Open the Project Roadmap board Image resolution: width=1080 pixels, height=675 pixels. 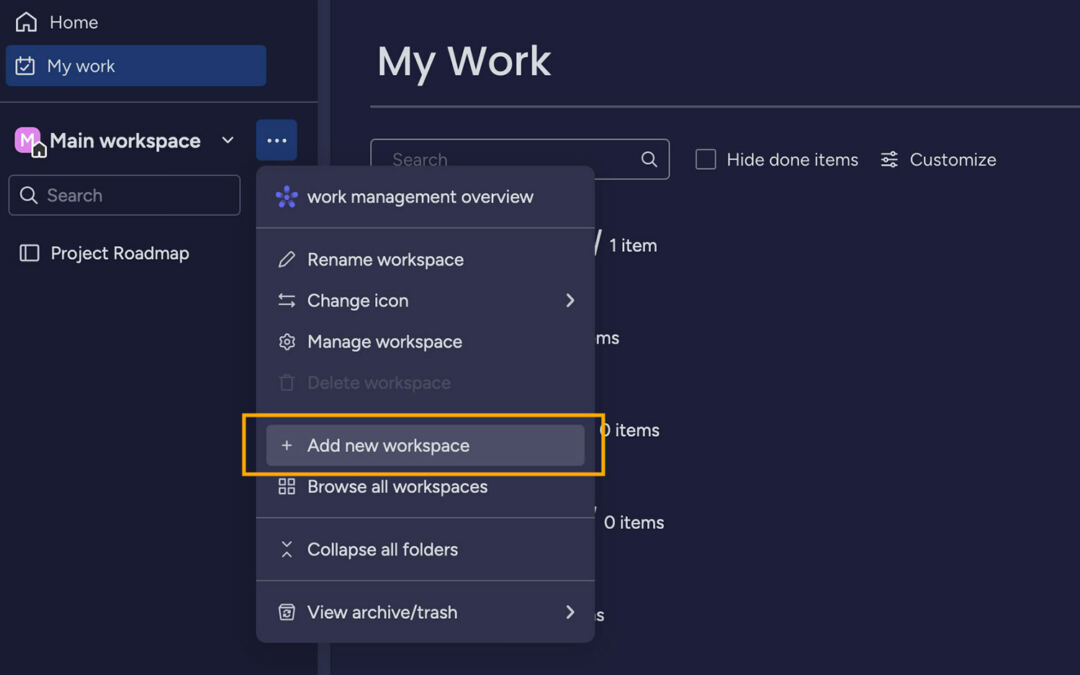tap(120, 254)
